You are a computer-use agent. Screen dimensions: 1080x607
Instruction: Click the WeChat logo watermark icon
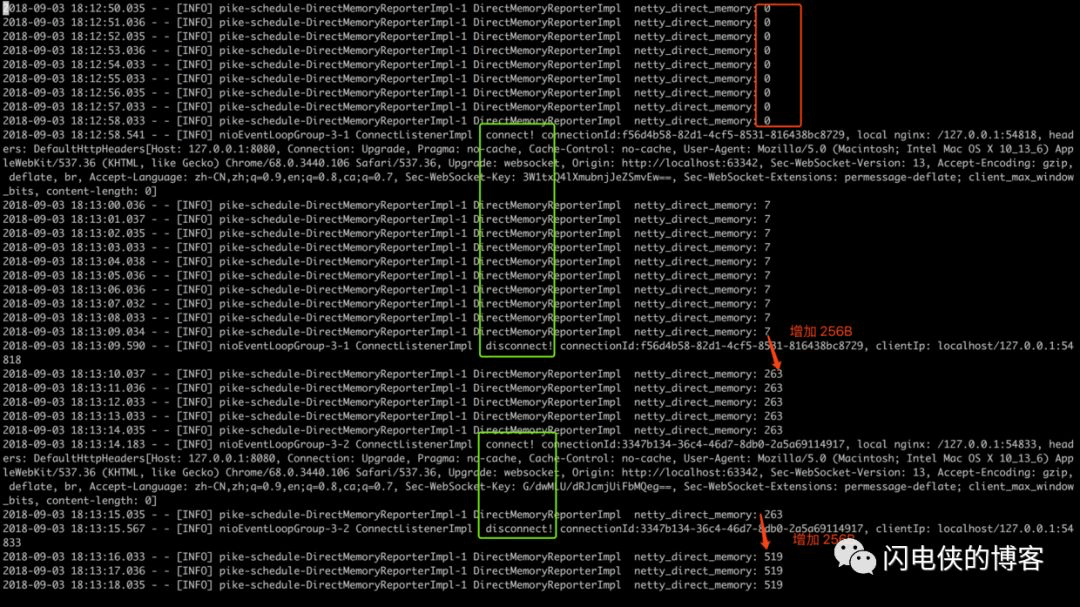(855, 557)
